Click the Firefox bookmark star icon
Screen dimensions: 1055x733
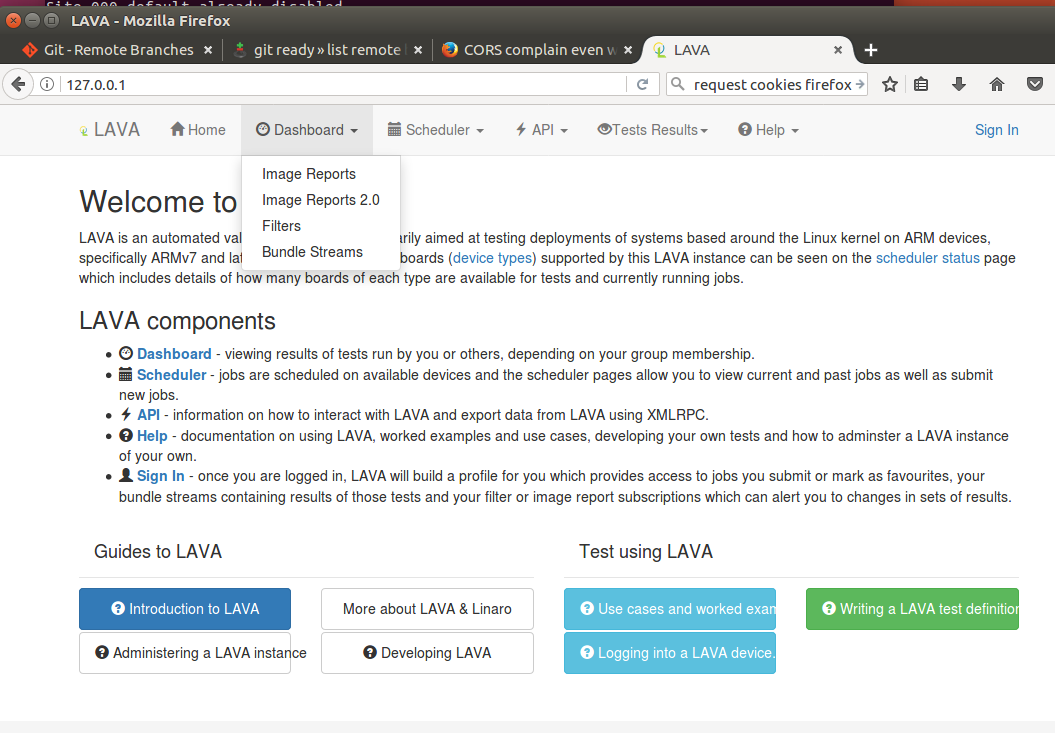(889, 85)
